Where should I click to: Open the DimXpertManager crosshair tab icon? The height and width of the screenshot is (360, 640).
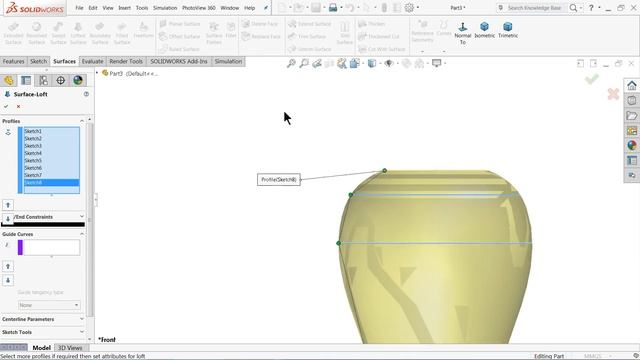60,80
